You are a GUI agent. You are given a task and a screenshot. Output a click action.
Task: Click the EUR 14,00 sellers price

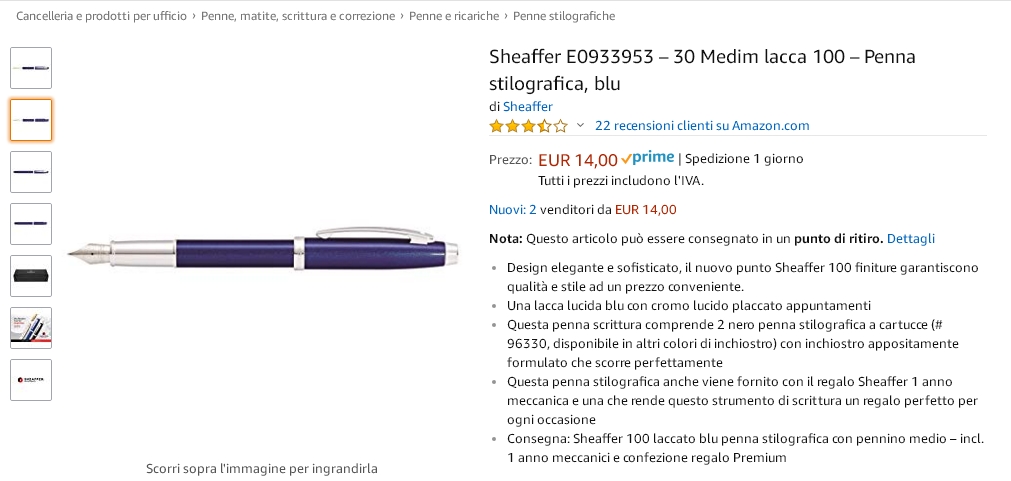point(645,210)
